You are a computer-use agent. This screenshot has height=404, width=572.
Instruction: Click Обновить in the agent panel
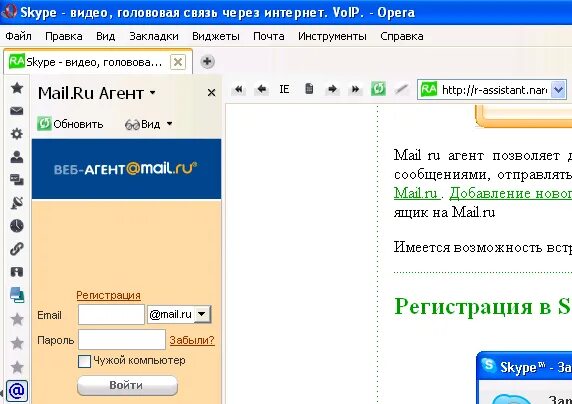[70, 124]
